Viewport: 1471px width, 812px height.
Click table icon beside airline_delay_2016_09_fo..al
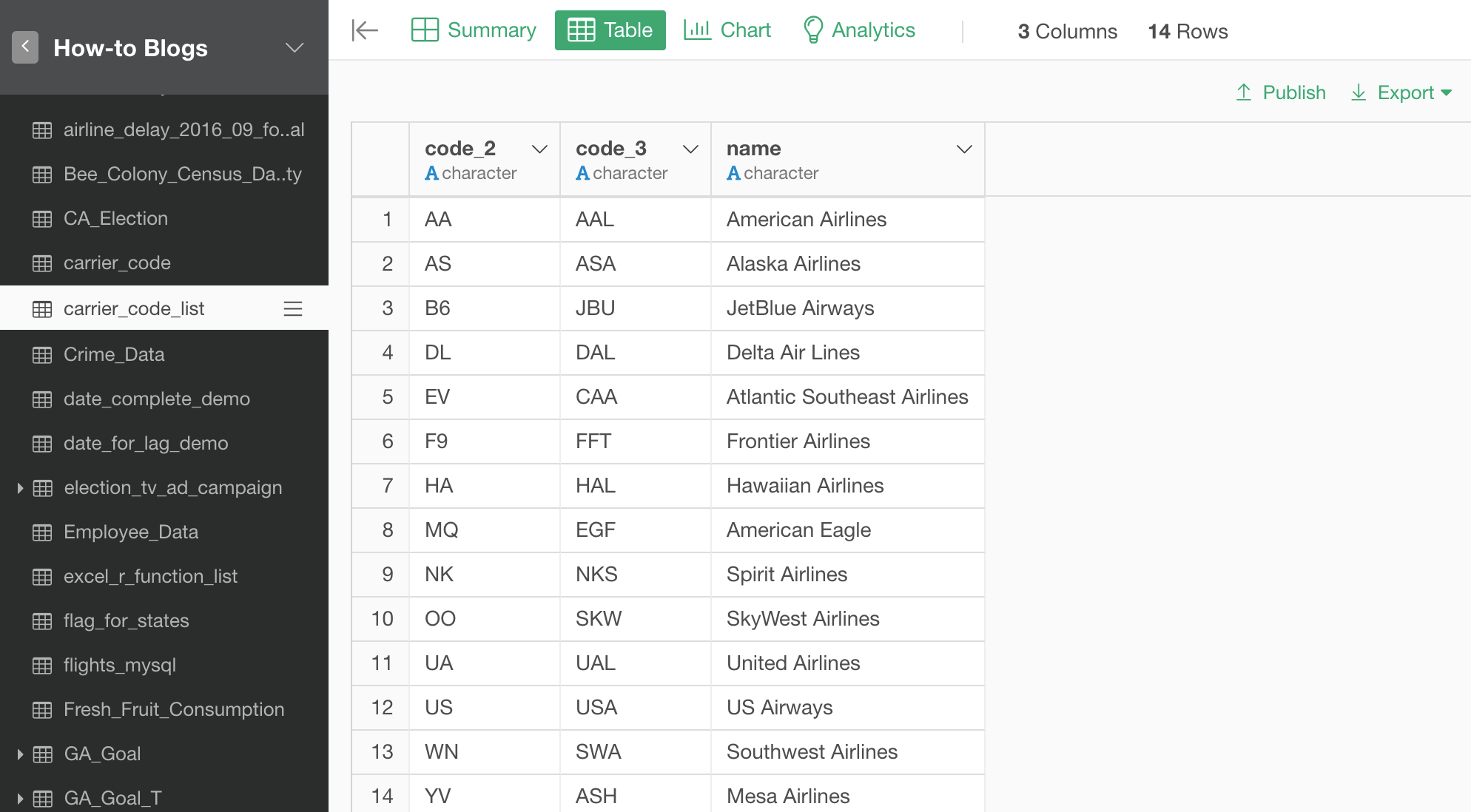(42, 130)
